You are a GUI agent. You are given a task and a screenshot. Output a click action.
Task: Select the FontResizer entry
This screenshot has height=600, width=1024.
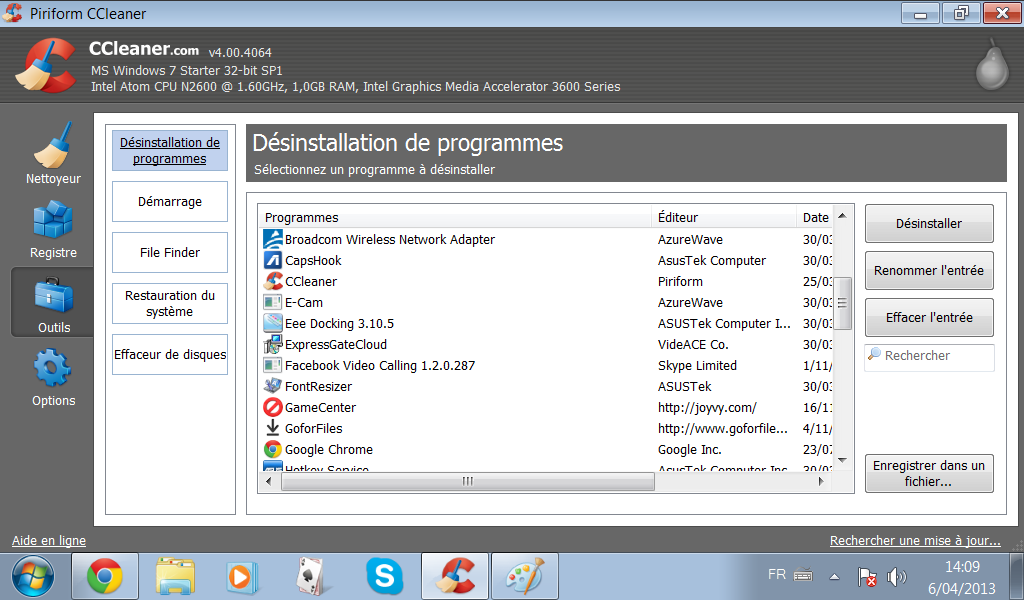point(319,387)
